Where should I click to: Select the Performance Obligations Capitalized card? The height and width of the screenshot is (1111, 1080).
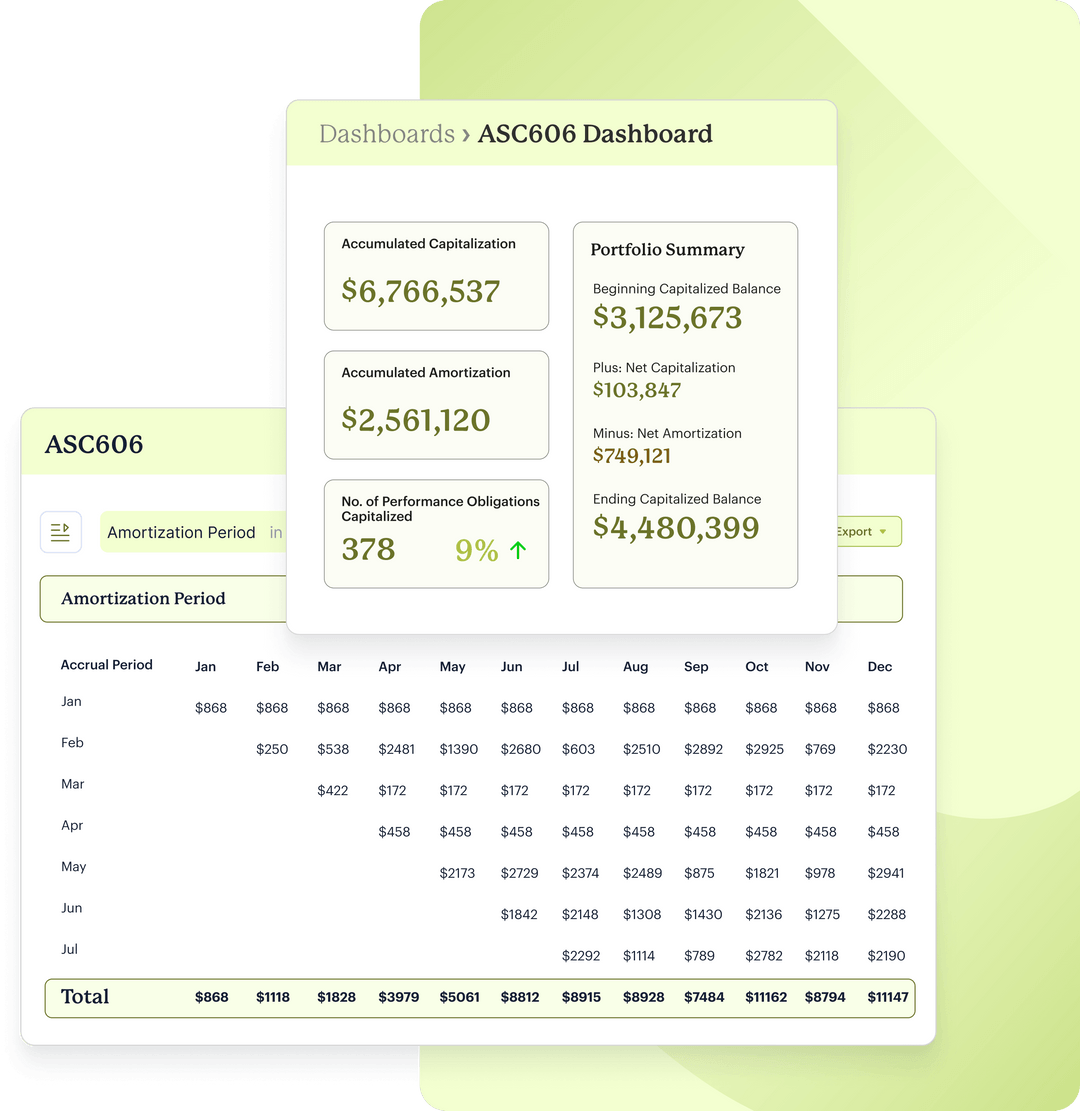point(436,533)
